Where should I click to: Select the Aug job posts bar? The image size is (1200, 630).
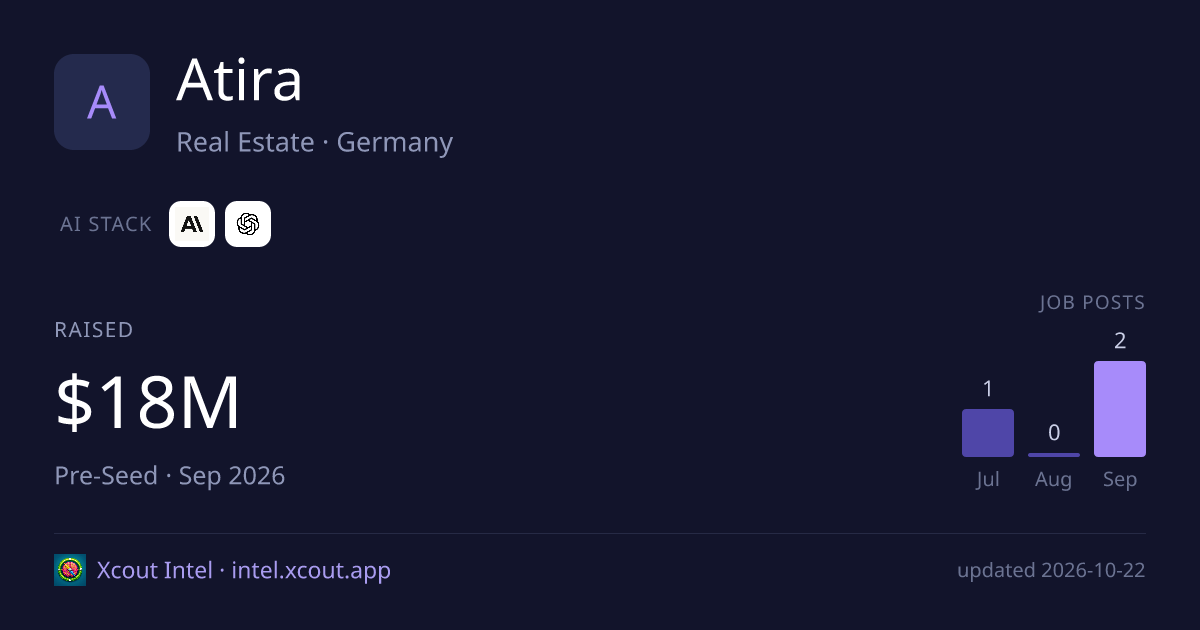coord(1054,455)
